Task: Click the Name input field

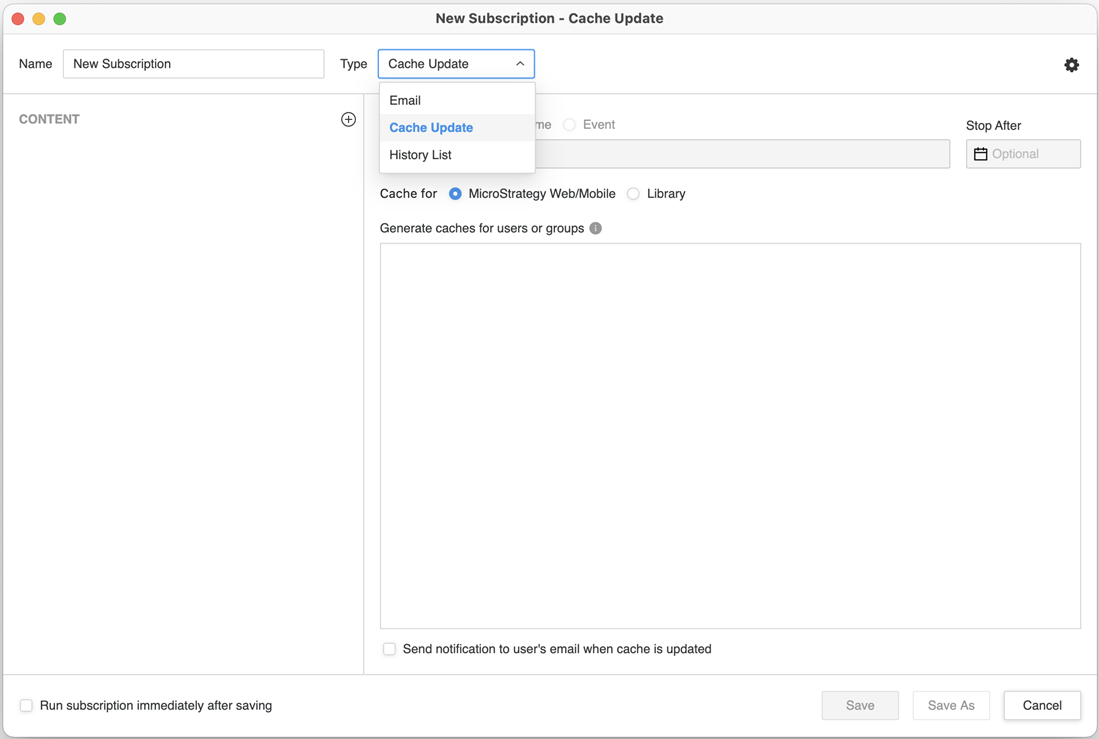Action: (193, 64)
